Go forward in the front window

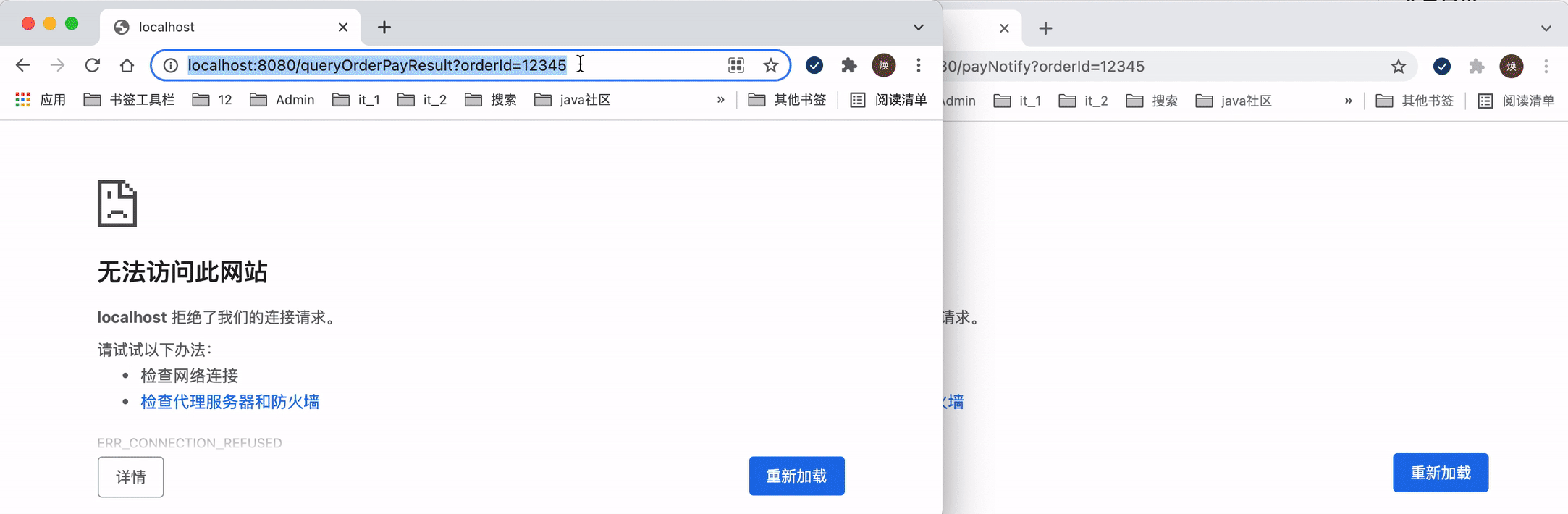click(57, 65)
